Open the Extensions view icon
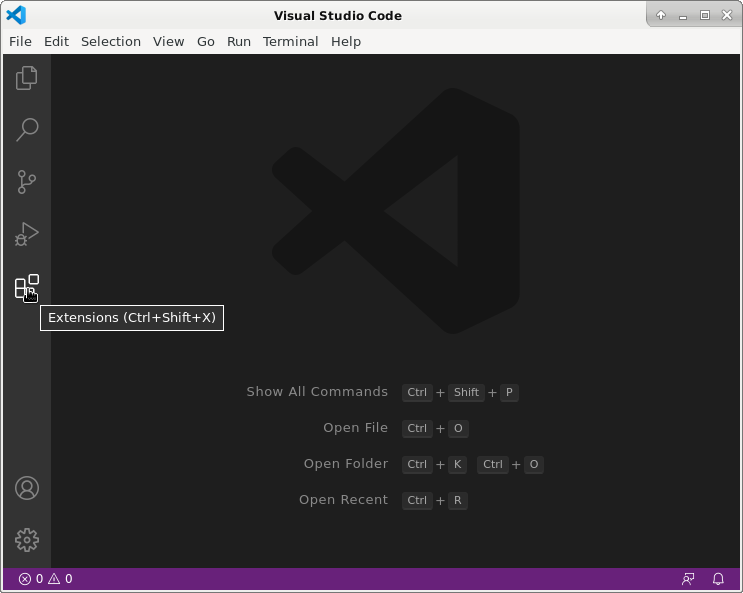Viewport: 743px width, 593px height. 27,286
